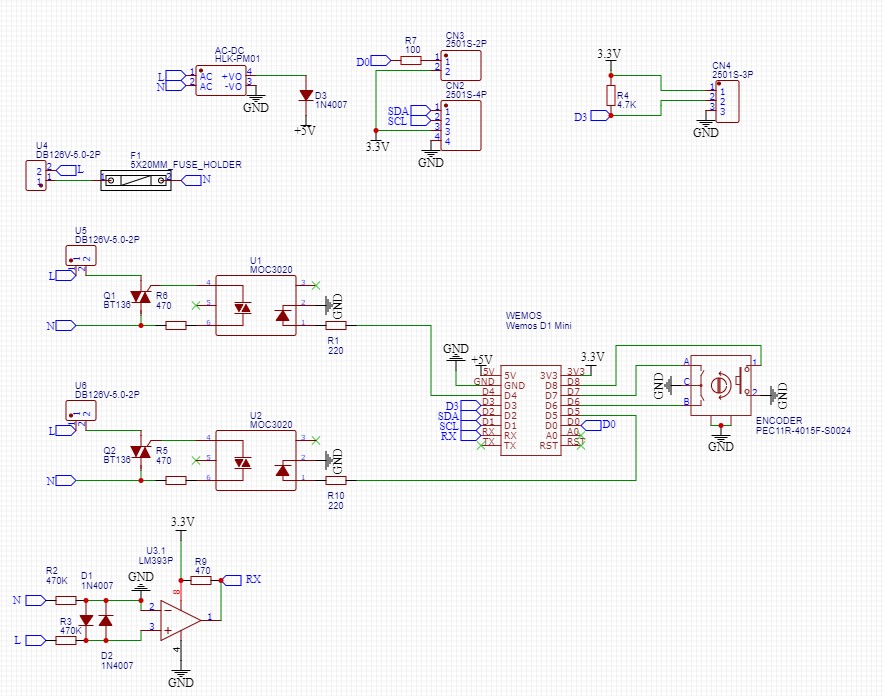Click the R2 470K resistor symbol
Screen dimensions: 883x696
(66, 600)
